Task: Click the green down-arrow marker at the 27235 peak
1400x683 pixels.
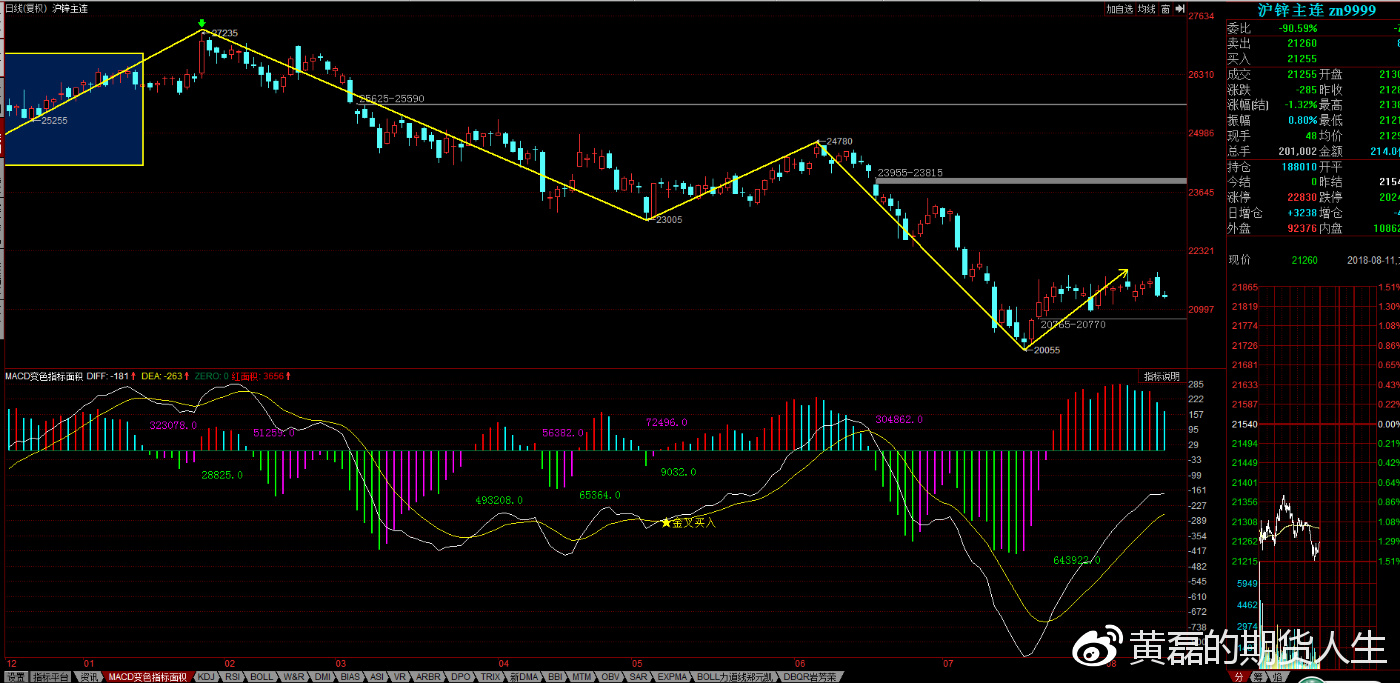Action: (x=202, y=23)
